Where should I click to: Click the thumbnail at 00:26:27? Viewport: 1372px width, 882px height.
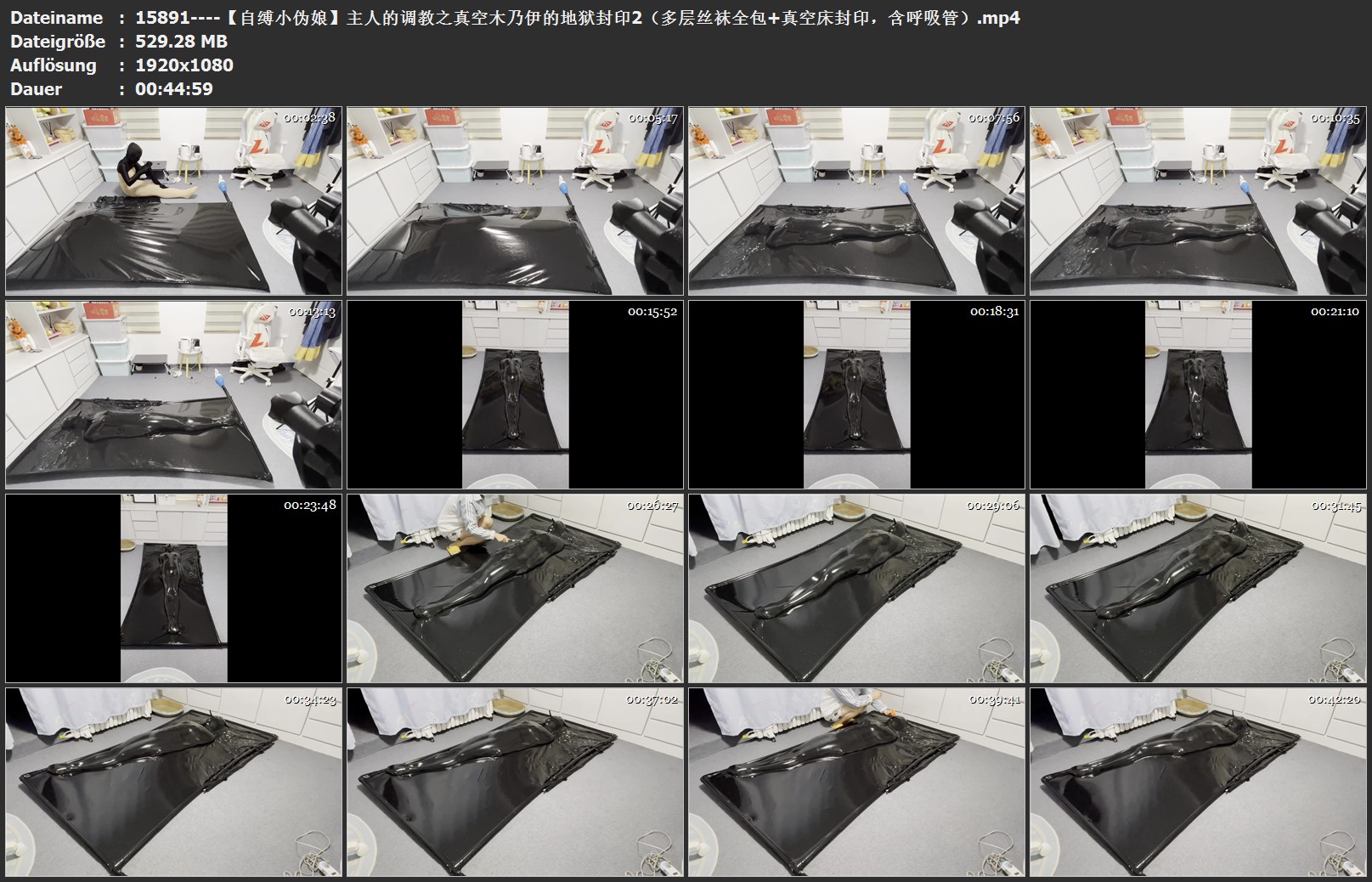click(515, 588)
